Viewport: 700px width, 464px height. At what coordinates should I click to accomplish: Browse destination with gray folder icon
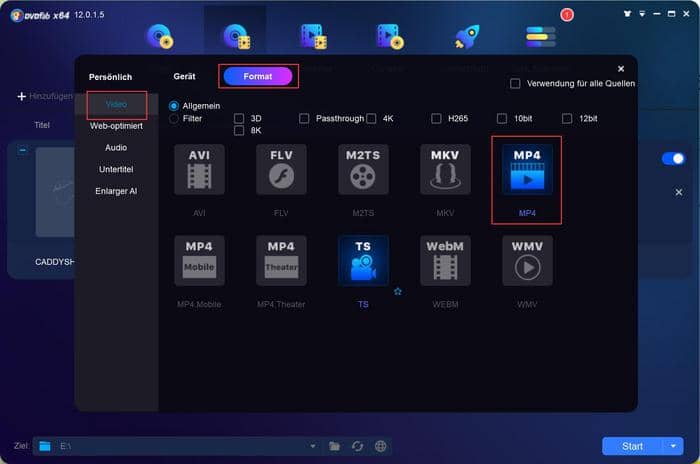pos(334,446)
